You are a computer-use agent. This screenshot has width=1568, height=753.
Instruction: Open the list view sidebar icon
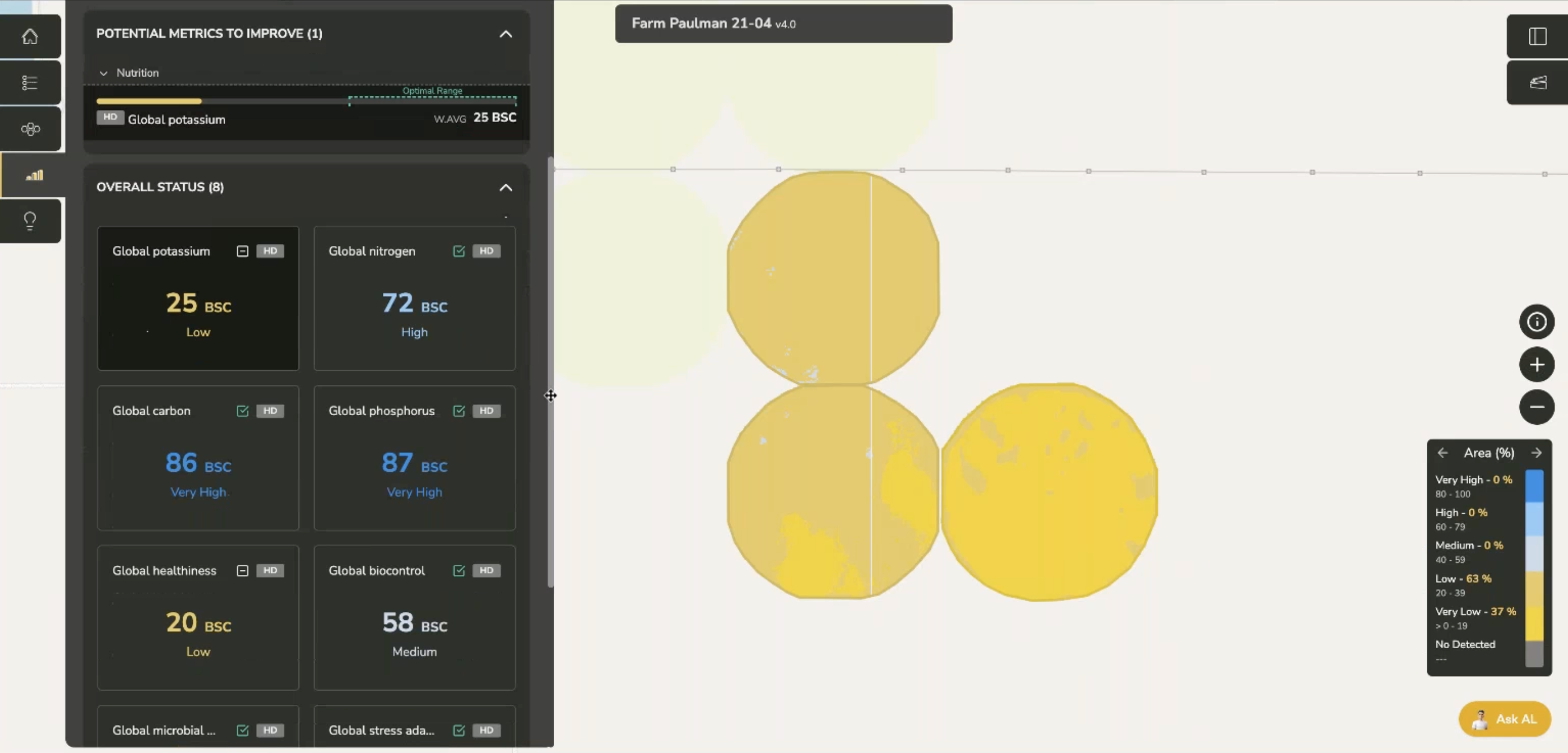point(30,83)
